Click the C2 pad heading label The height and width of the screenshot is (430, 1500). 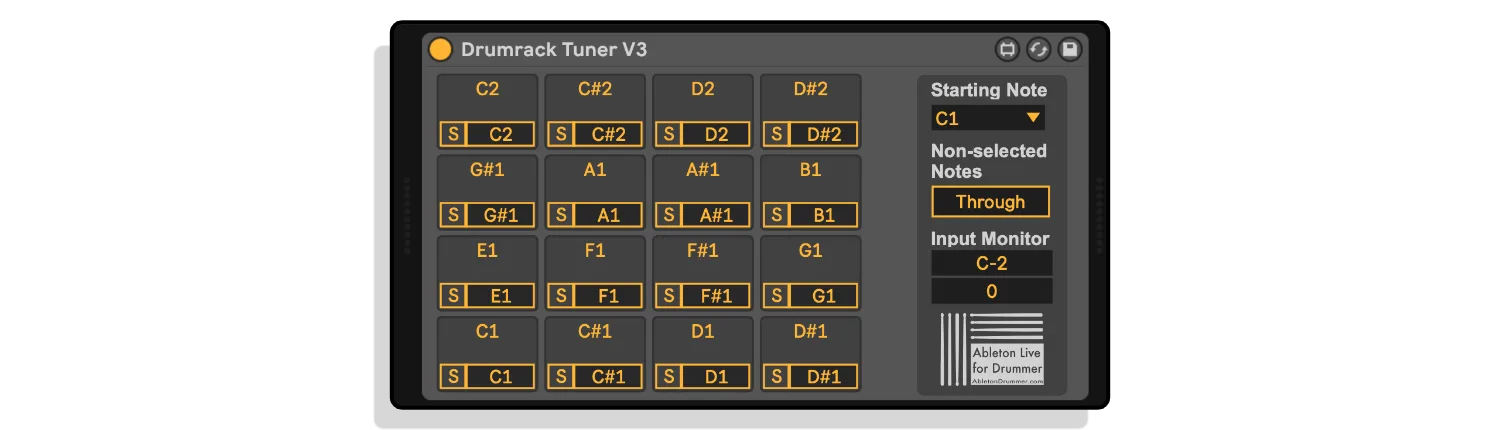[487, 89]
